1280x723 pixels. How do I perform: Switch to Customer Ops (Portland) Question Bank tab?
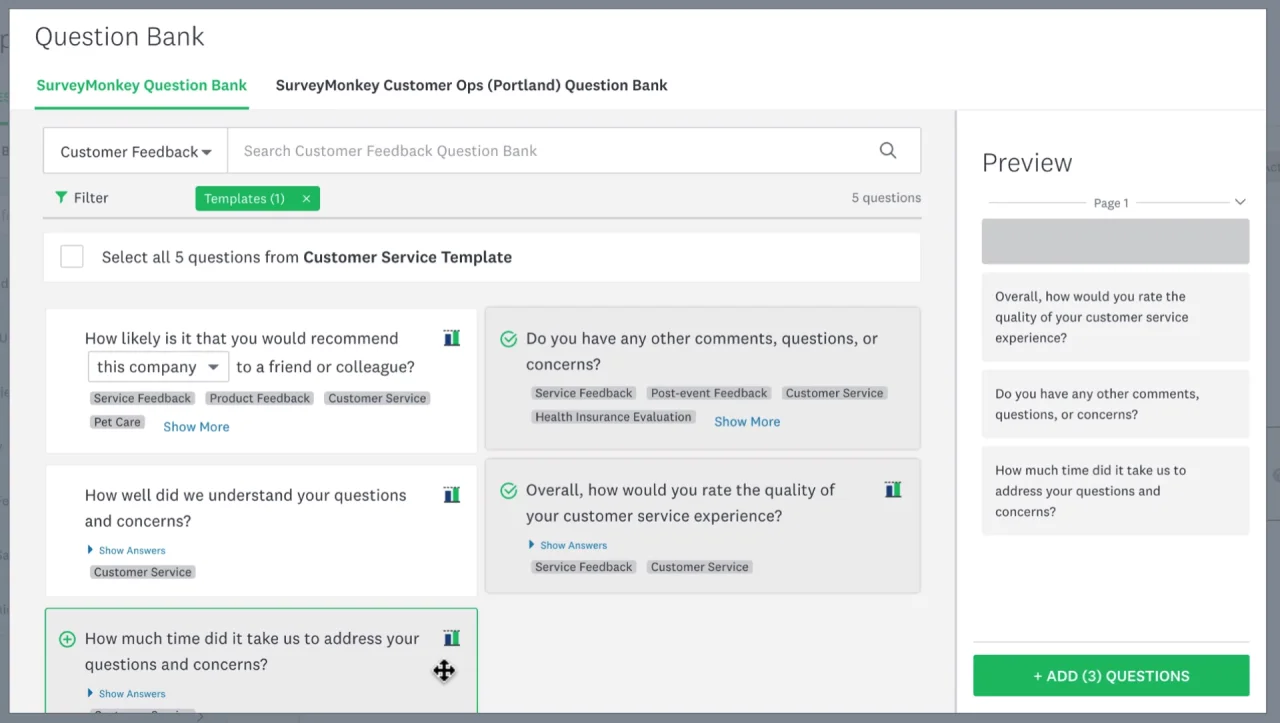472,85
